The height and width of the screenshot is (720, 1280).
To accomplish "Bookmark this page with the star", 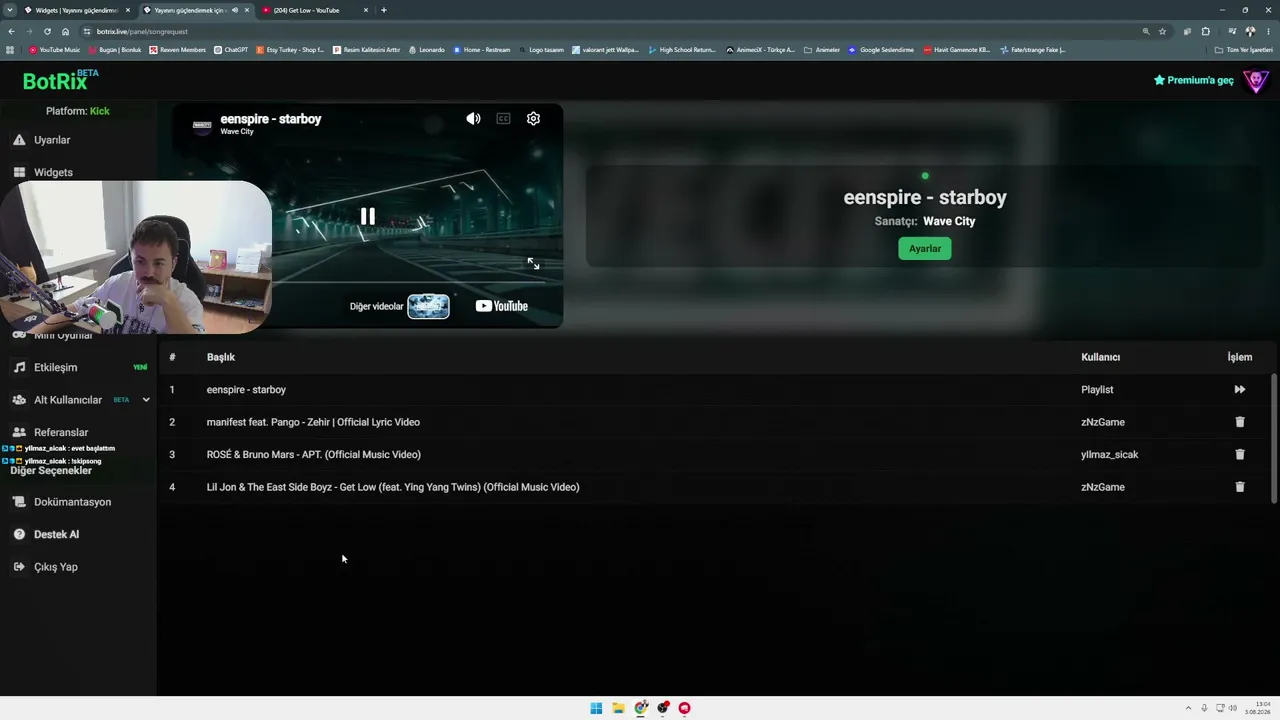I will tap(1162, 31).
